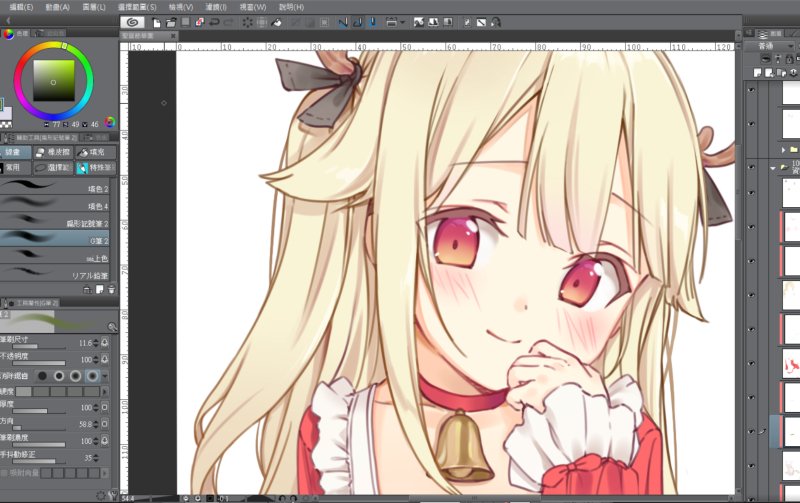Click the Clip Studio spiral launcher icon
The width and height of the screenshot is (800, 503).
pyautogui.click(x=131, y=21)
